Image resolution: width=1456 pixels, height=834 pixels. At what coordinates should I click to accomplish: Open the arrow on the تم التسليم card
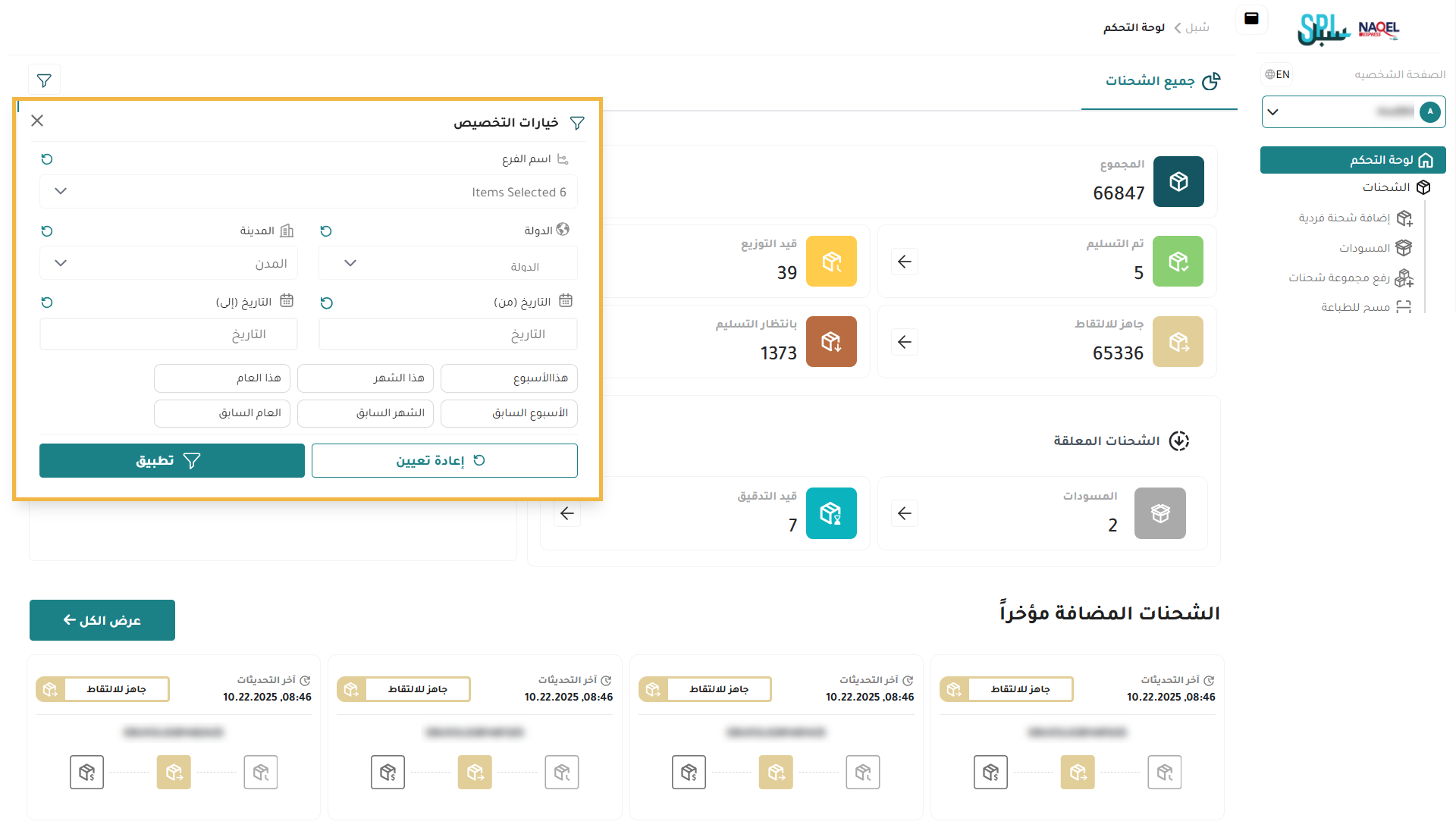tap(905, 262)
